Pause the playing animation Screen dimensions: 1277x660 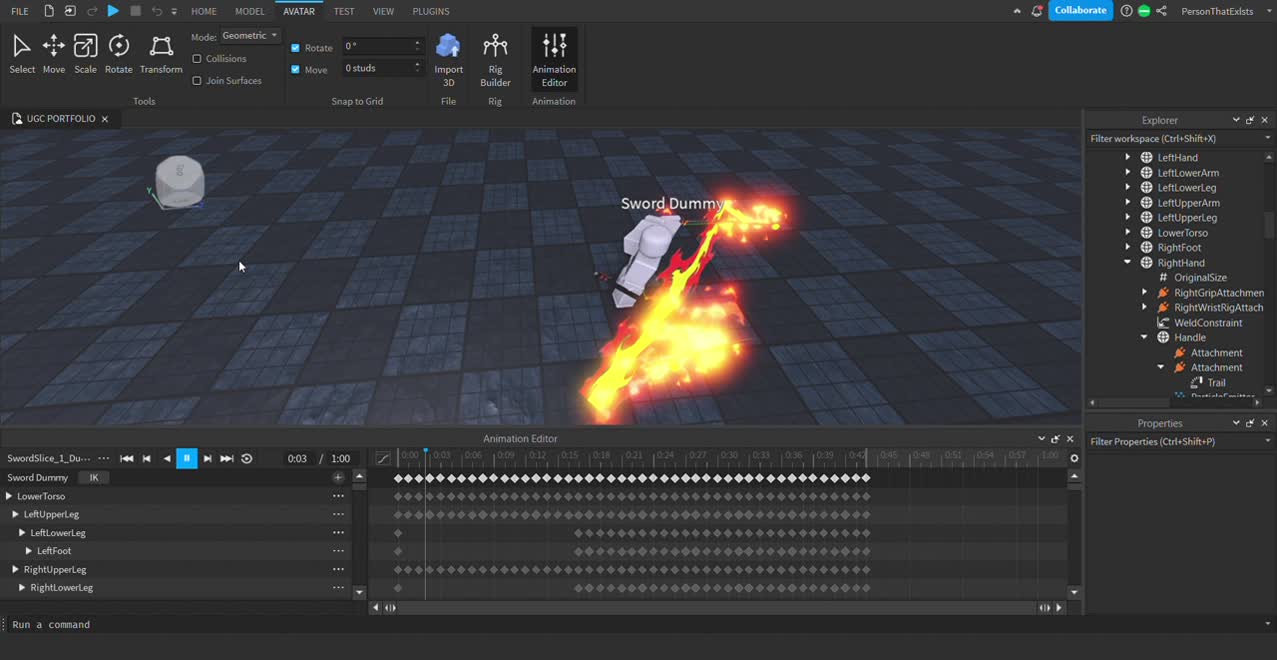click(186, 458)
